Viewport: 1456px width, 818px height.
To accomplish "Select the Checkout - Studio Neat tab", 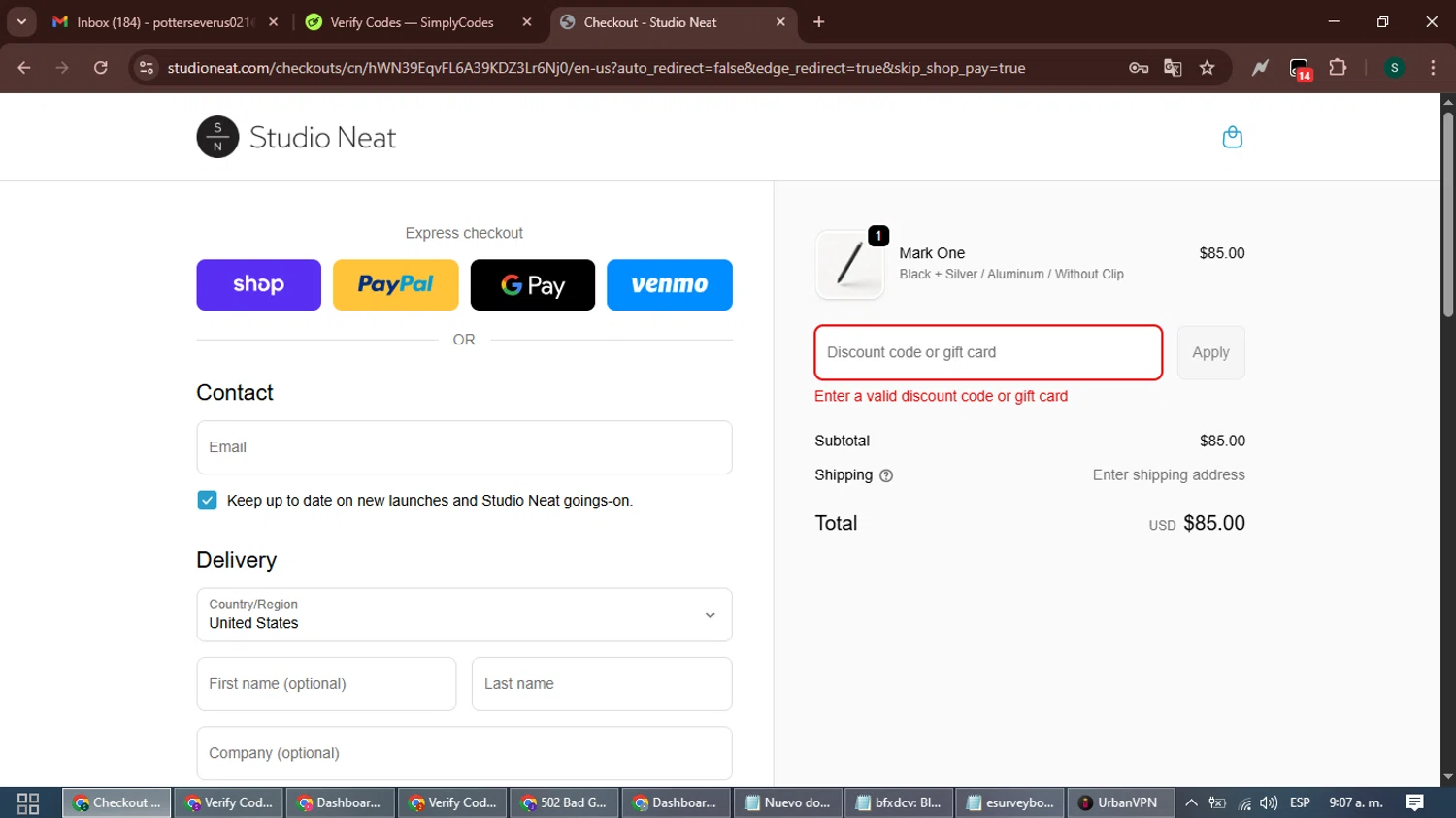I will click(x=650, y=22).
